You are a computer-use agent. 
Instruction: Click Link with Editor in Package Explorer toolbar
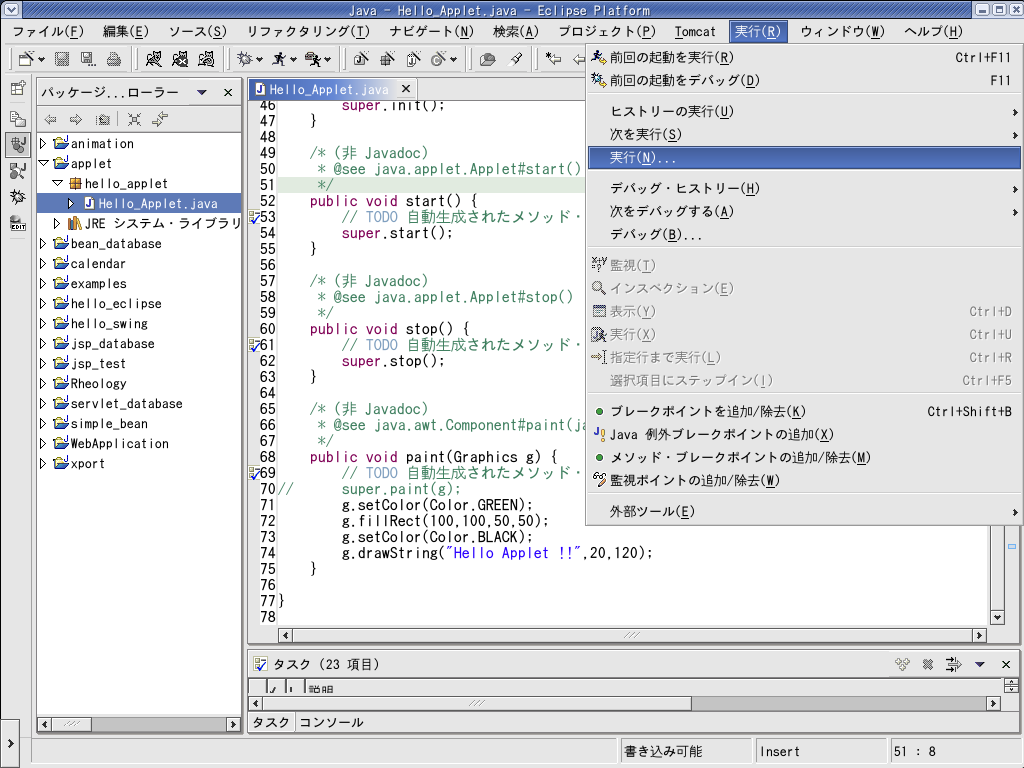[x=160, y=119]
